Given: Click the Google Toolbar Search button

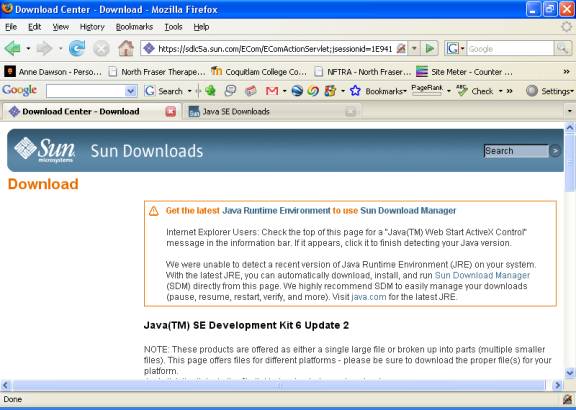Looking at the screenshot, I should 163,91.
